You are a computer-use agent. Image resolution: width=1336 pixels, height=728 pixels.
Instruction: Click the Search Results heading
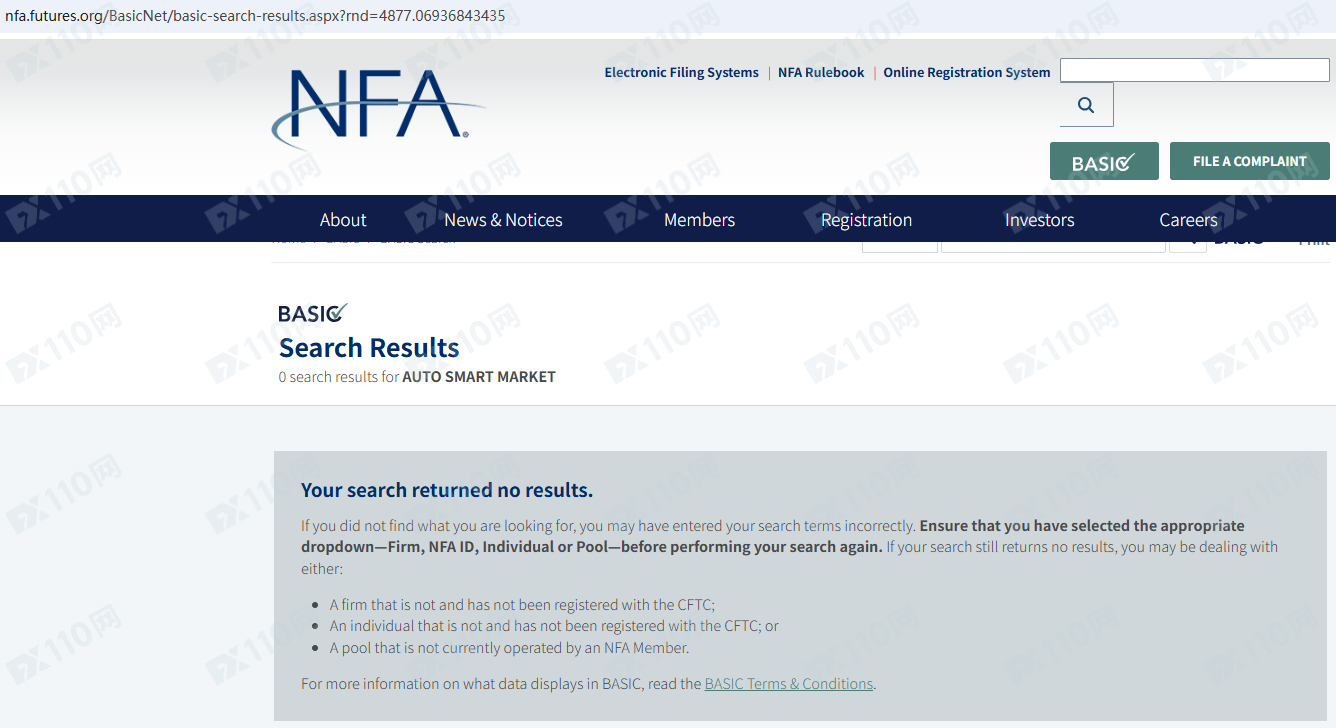(x=369, y=348)
